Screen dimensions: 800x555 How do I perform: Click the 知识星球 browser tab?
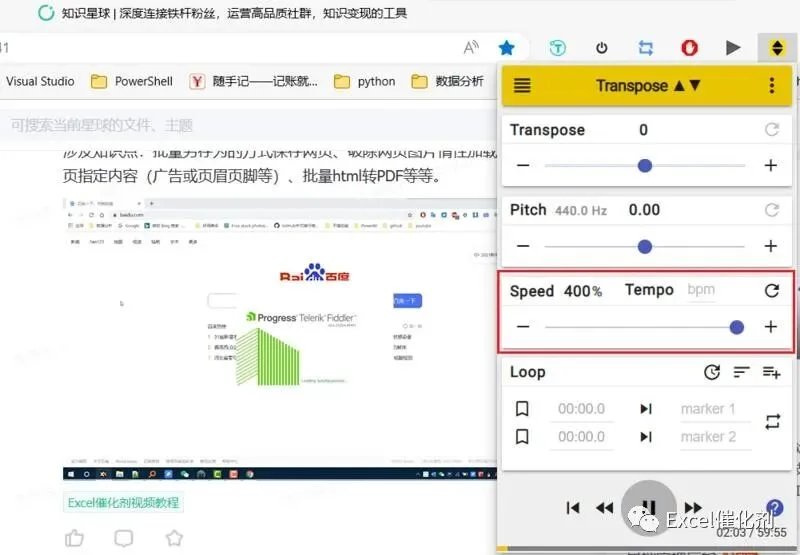223,13
